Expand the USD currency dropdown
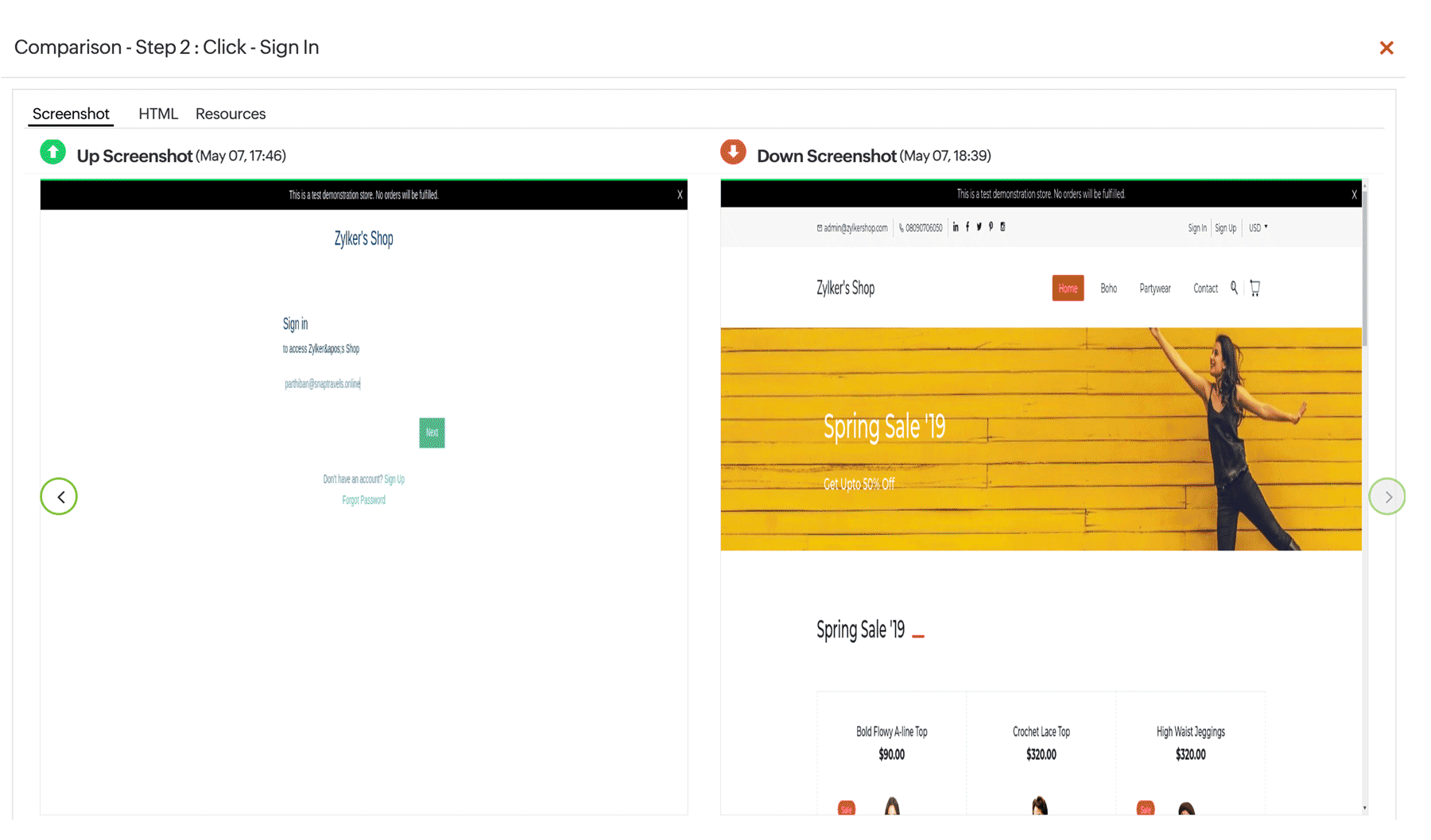Image resolution: width=1431 pixels, height=840 pixels. [1258, 228]
